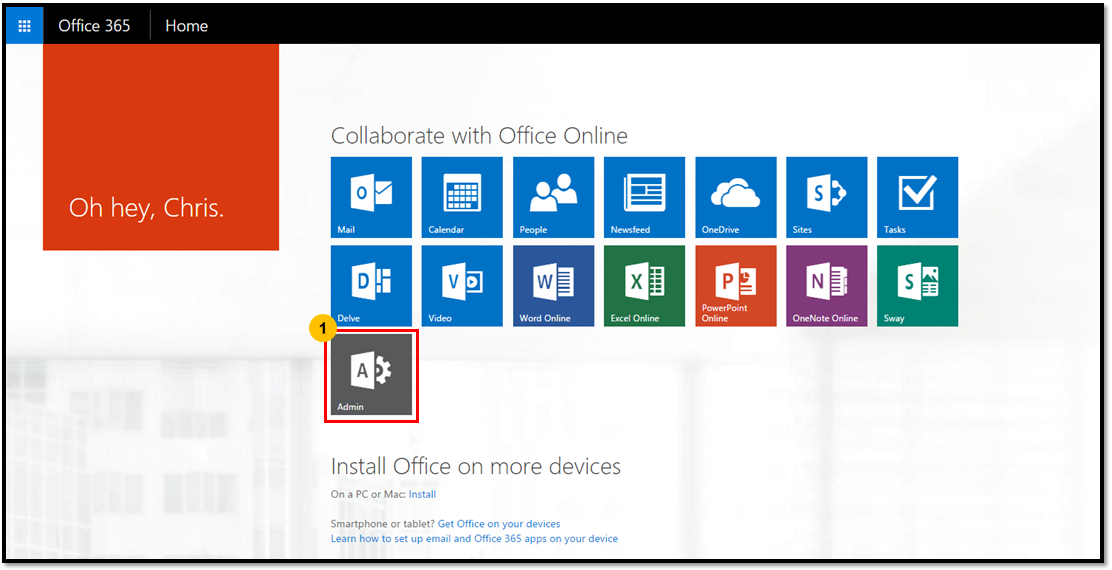This screenshot has width=1112, height=570.
Task: Launch the PowerPoint Online tile
Action: pos(735,286)
